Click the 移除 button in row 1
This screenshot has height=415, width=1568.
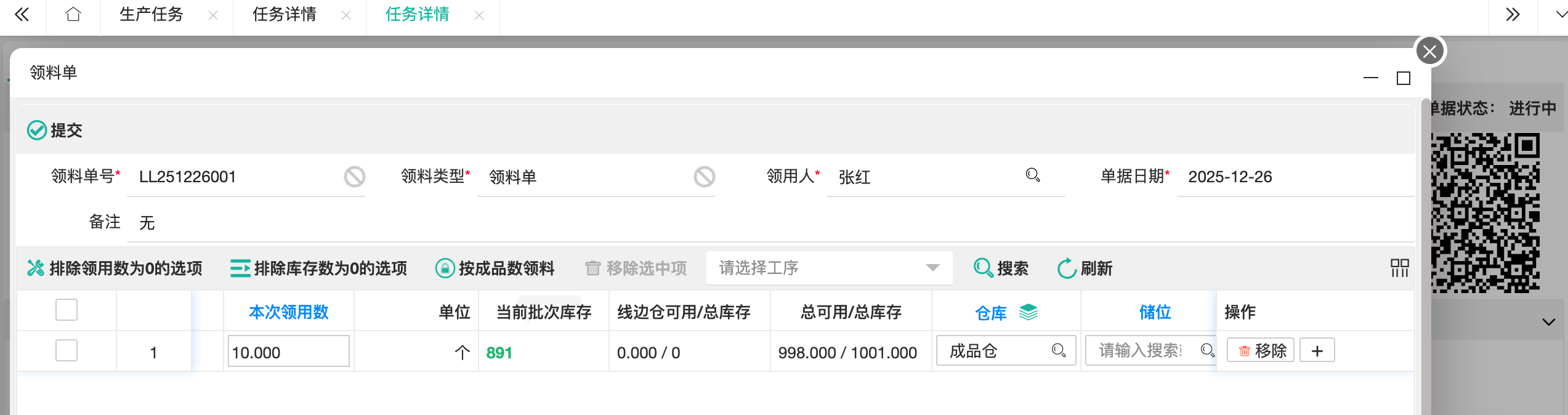click(1261, 351)
